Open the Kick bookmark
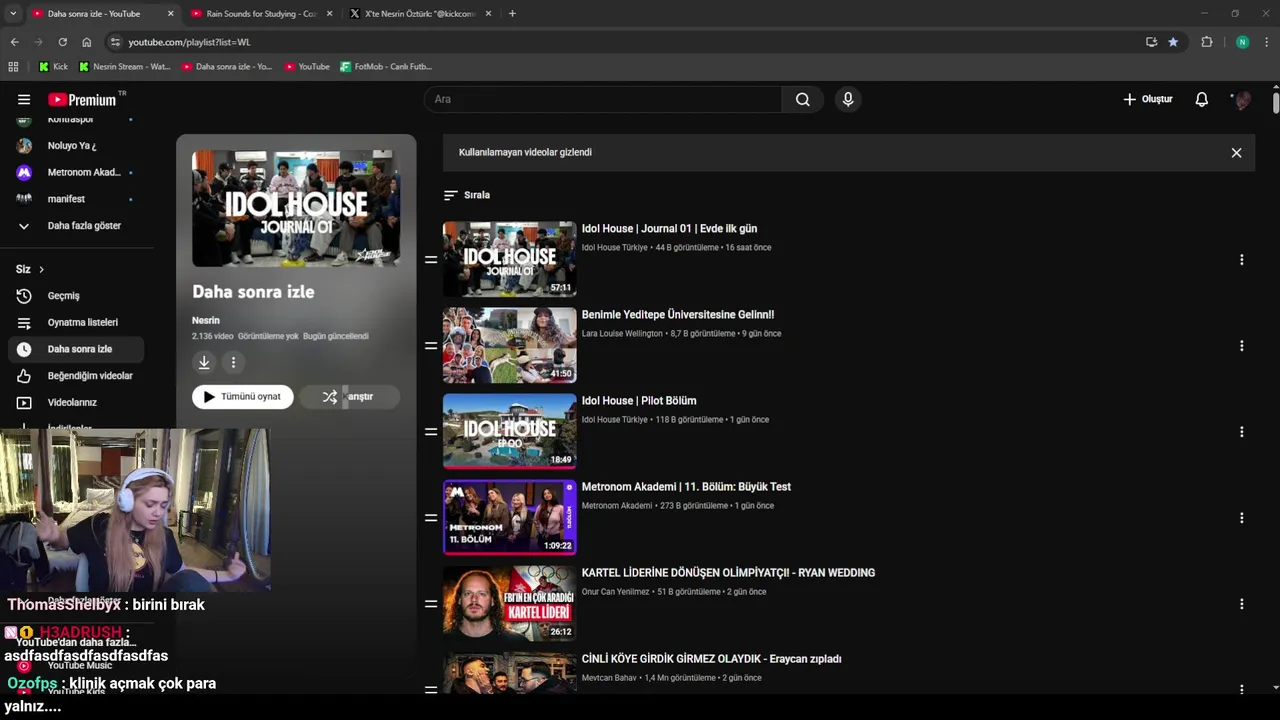The width and height of the screenshot is (1280, 720). pyautogui.click(x=53, y=67)
